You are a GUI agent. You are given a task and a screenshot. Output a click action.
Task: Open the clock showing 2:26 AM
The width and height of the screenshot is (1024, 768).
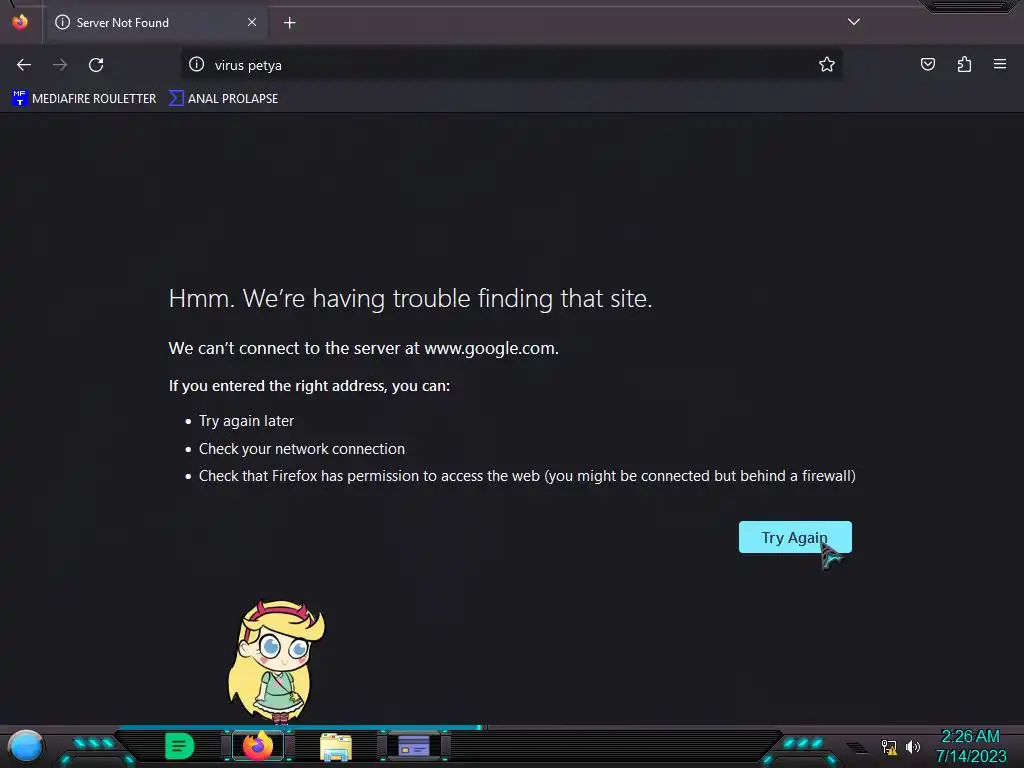[x=970, y=746]
